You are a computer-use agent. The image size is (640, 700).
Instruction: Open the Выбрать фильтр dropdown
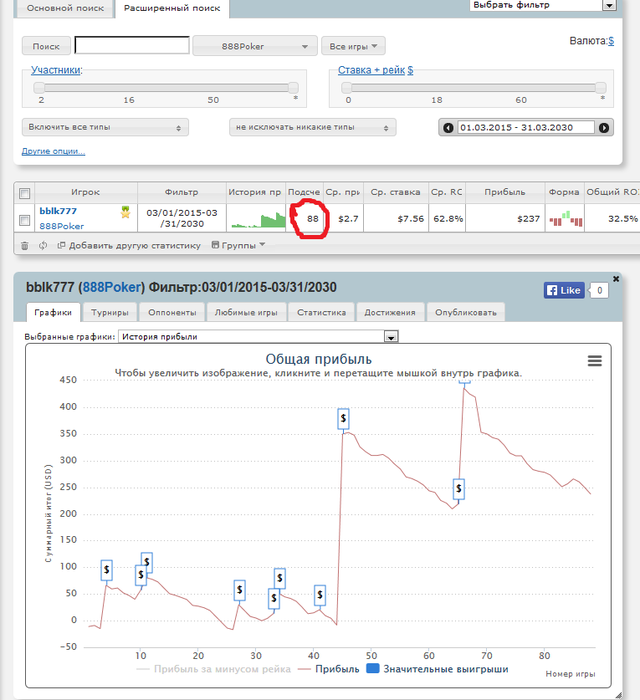tap(543, 5)
